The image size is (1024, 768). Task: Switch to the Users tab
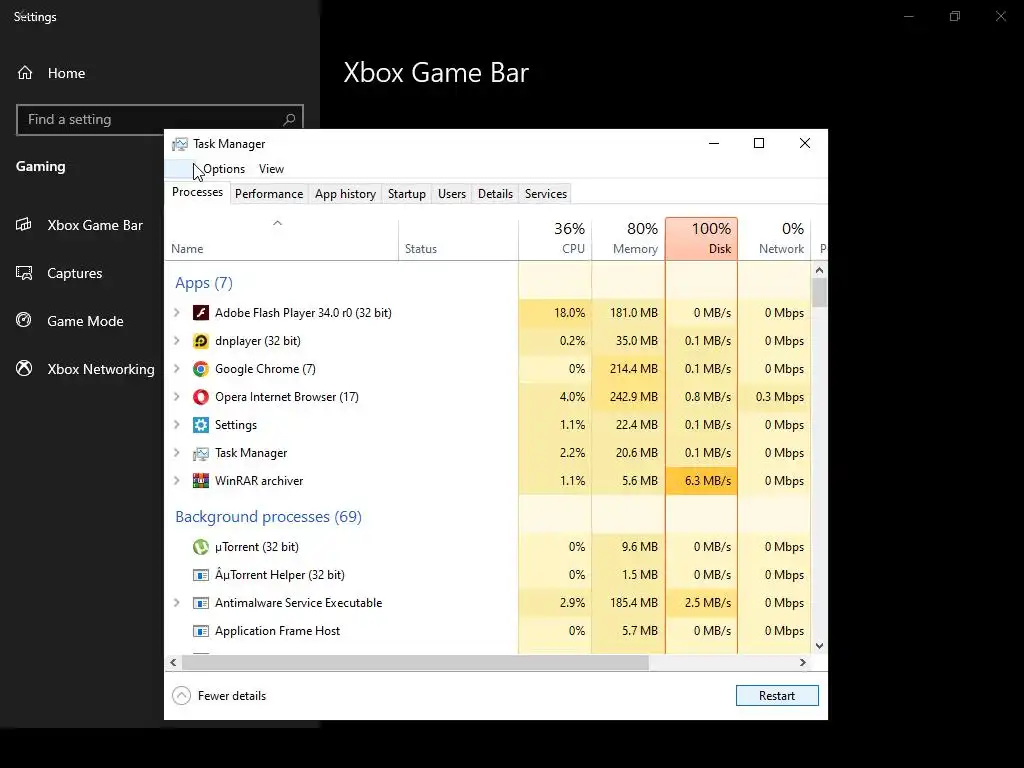pos(452,194)
